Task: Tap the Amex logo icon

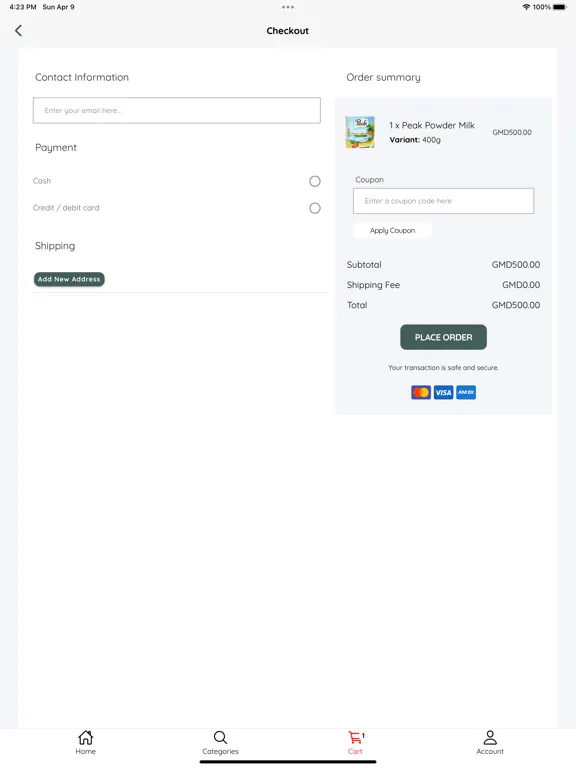Action: tap(466, 392)
